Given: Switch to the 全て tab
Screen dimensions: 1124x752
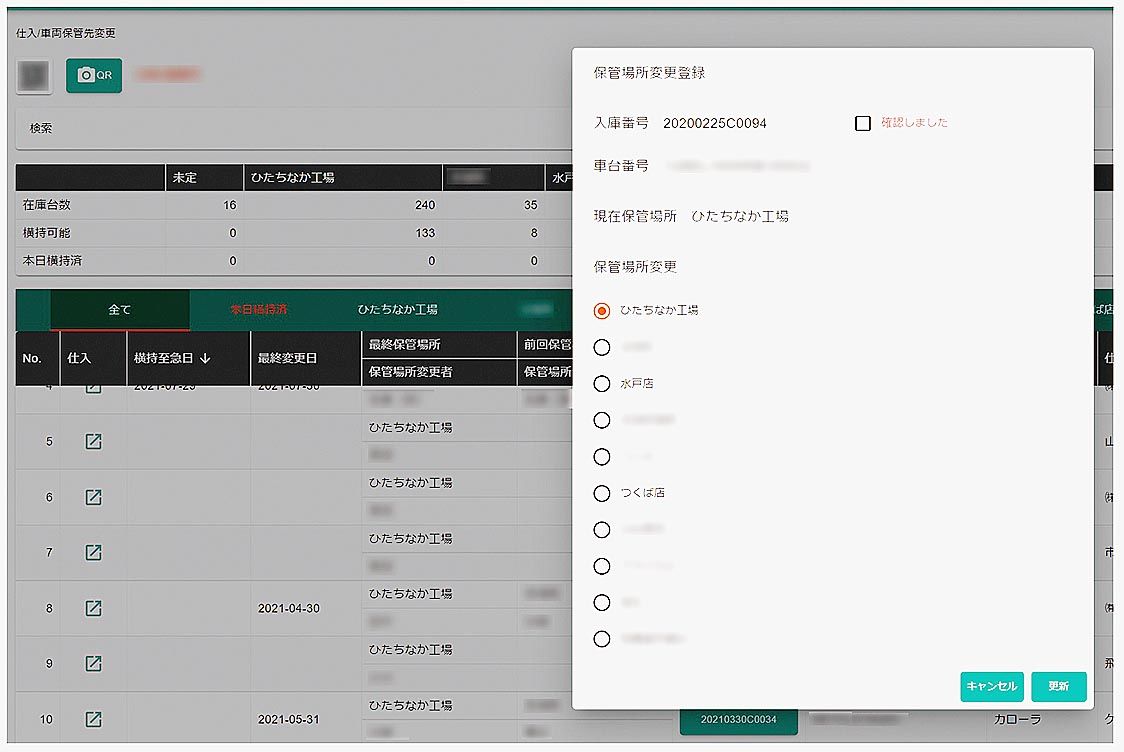Looking at the screenshot, I should 119,310.
